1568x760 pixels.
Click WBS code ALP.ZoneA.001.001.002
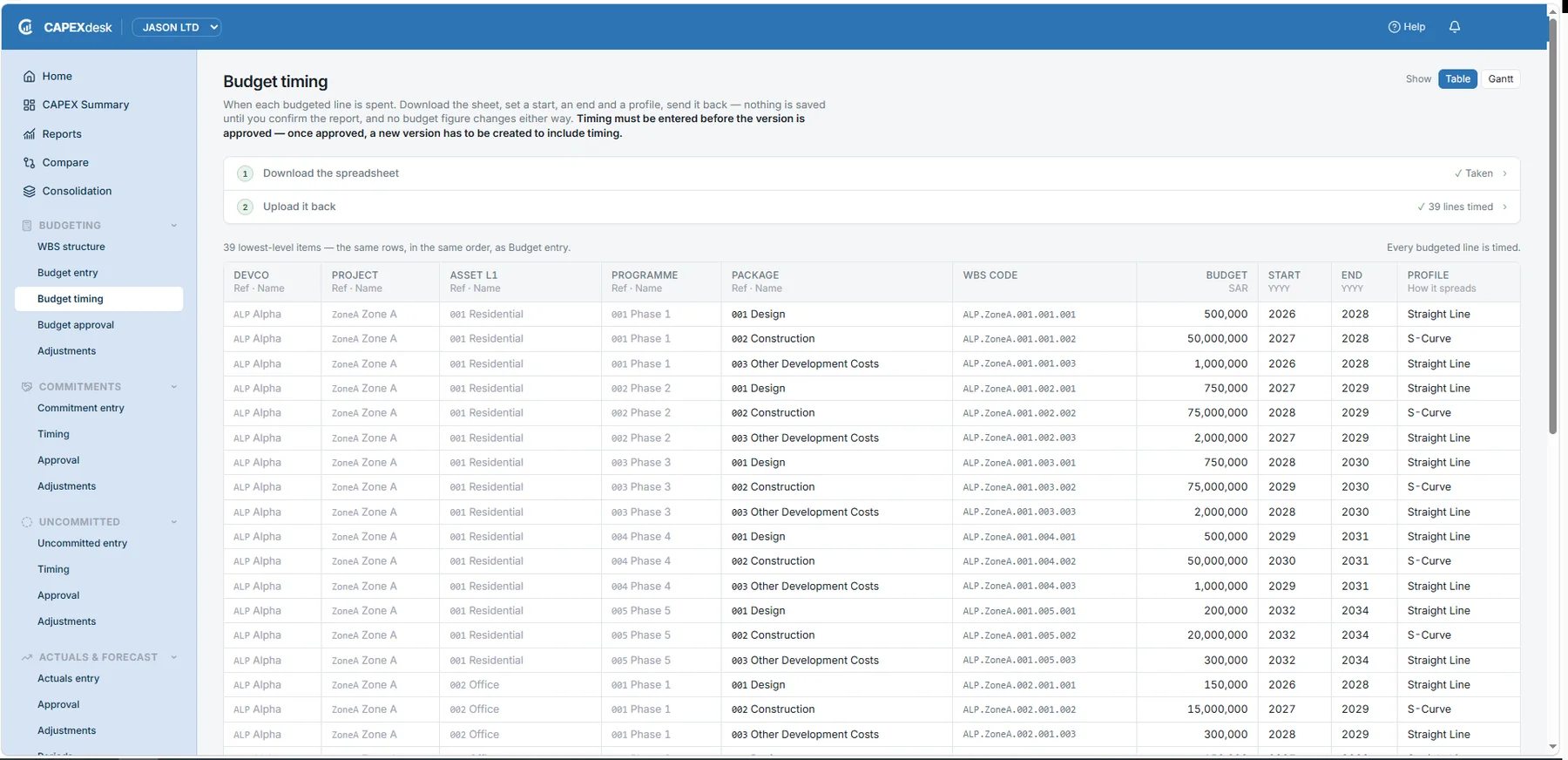1019,339
